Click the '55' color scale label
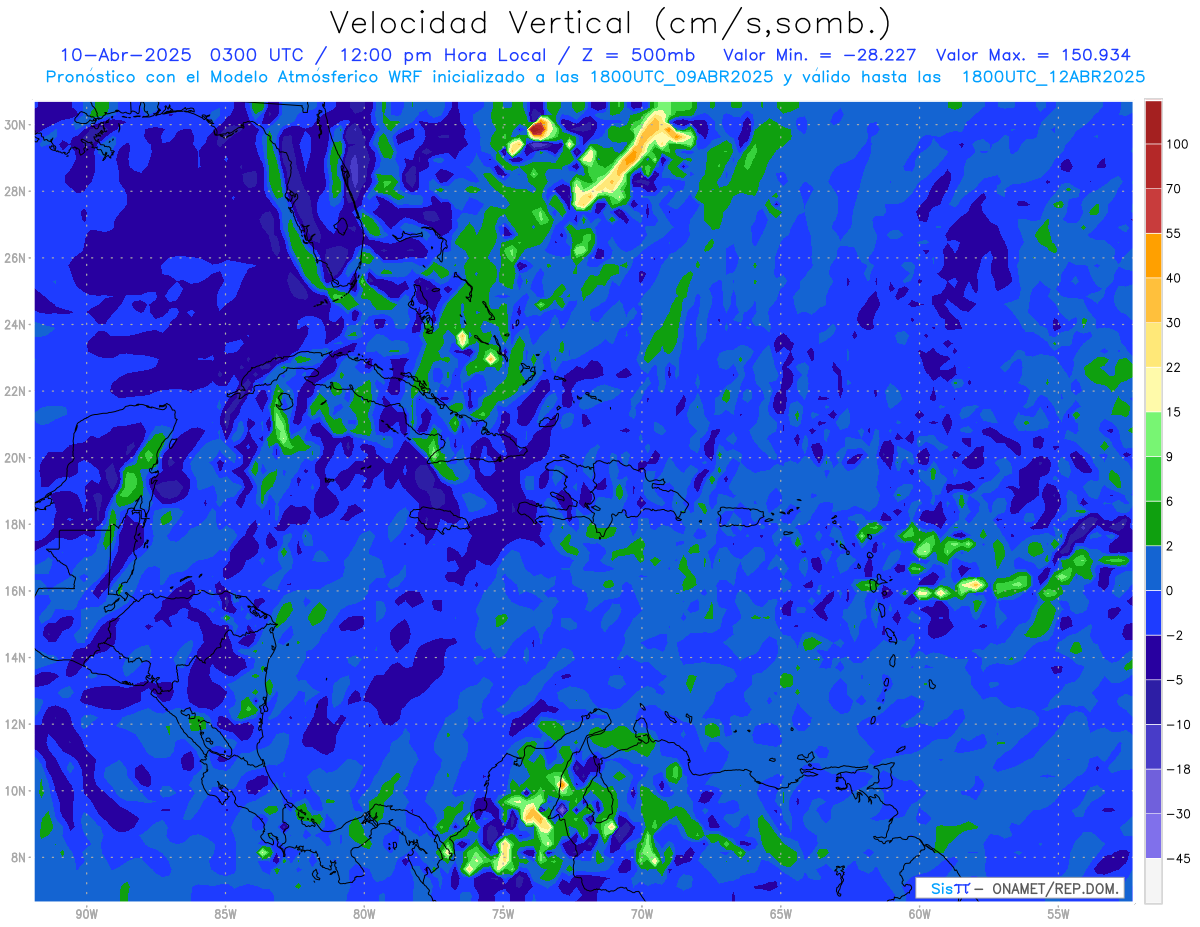Image resolution: width=1200 pixels, height=927 pixels. point(1174,233)
